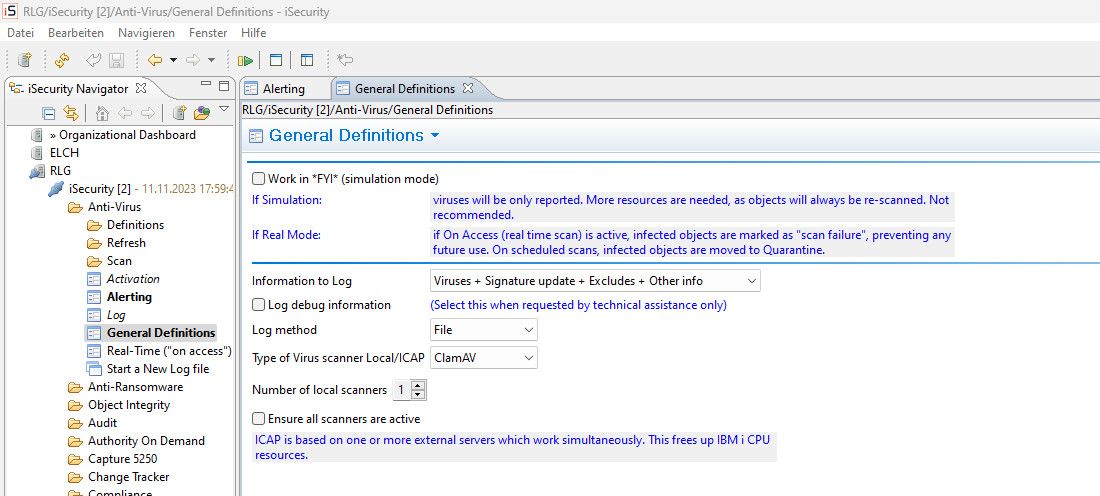Click the single window layout toolbar icon
The width and height of the screenshot is (1100, 496).
click(x=276, y=60)
